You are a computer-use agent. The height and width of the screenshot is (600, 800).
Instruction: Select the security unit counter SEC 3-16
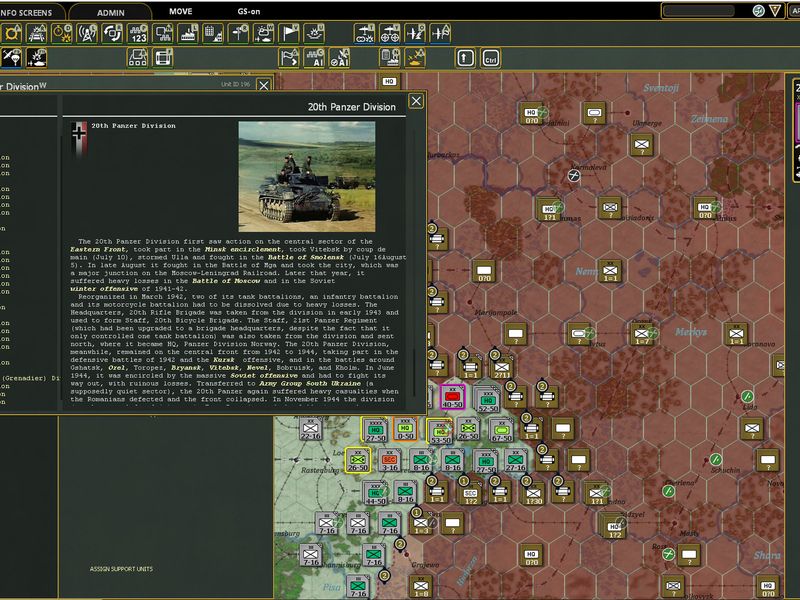click(389, 461)
